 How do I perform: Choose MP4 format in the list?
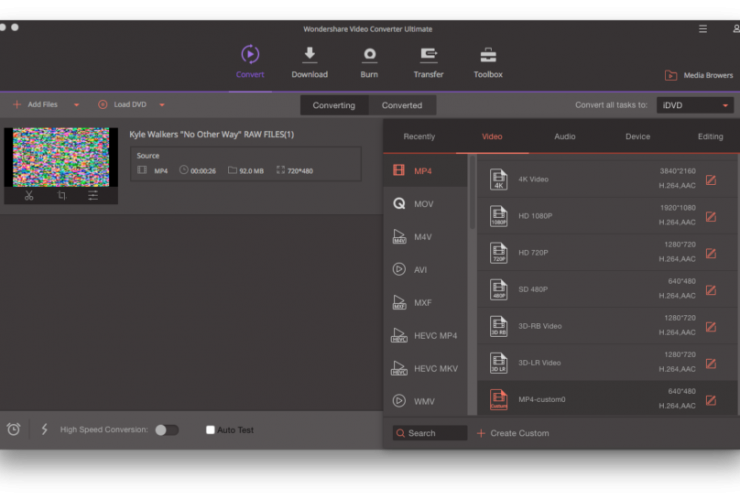coord(425,170)
